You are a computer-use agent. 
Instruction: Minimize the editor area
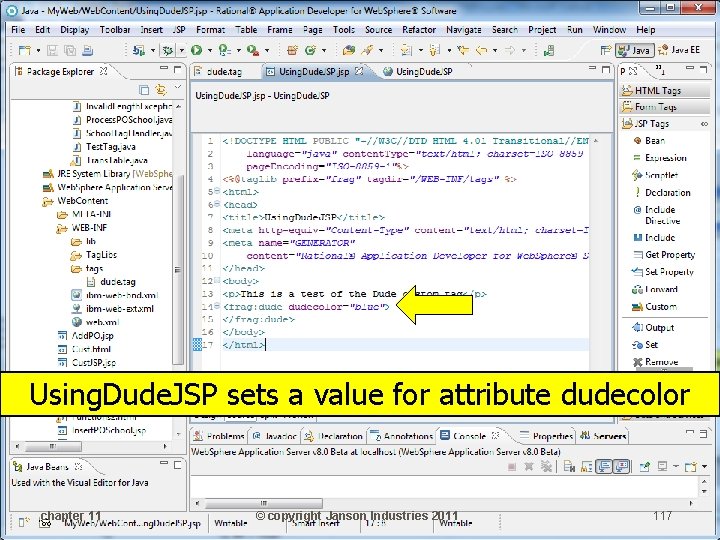point(592,69)
